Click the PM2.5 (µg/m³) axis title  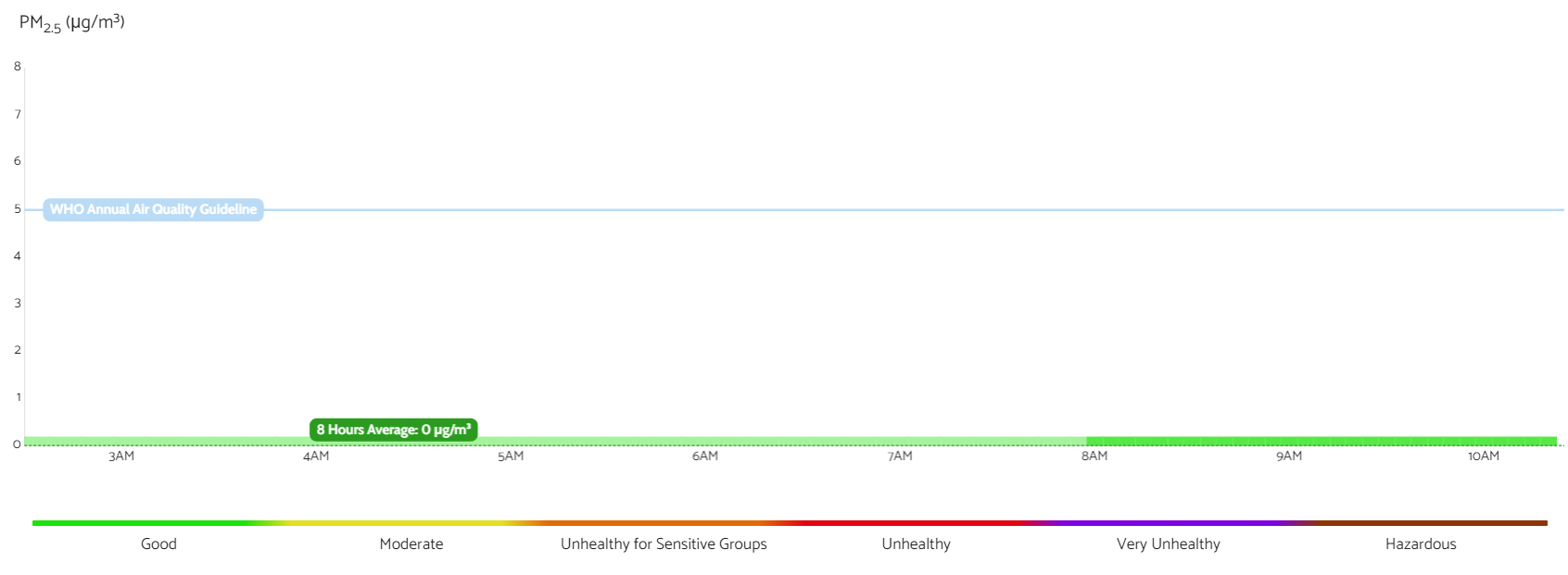tap(72, 22)
